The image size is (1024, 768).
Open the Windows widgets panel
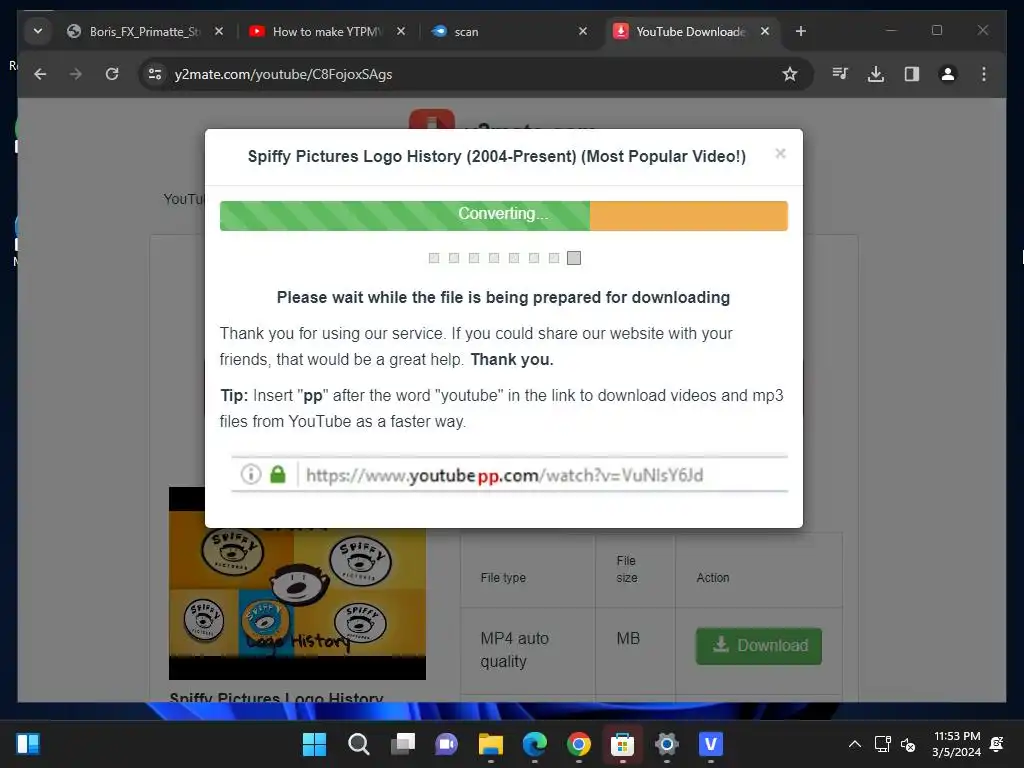tap(28, 744)
